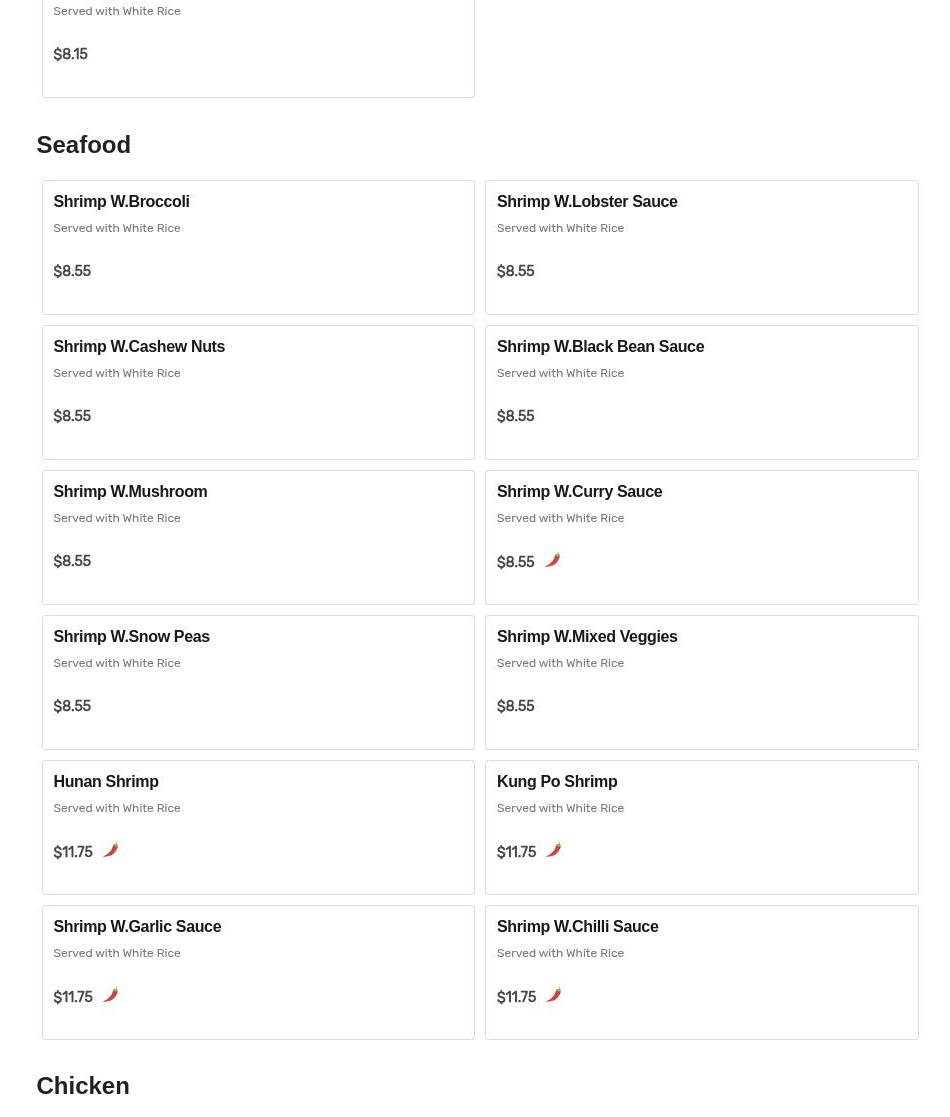This screenshot has height=1117, width=950.
Task: Click the chili icon on Shrimp W.Garlic Sauce
Action: tap(110, 995)
